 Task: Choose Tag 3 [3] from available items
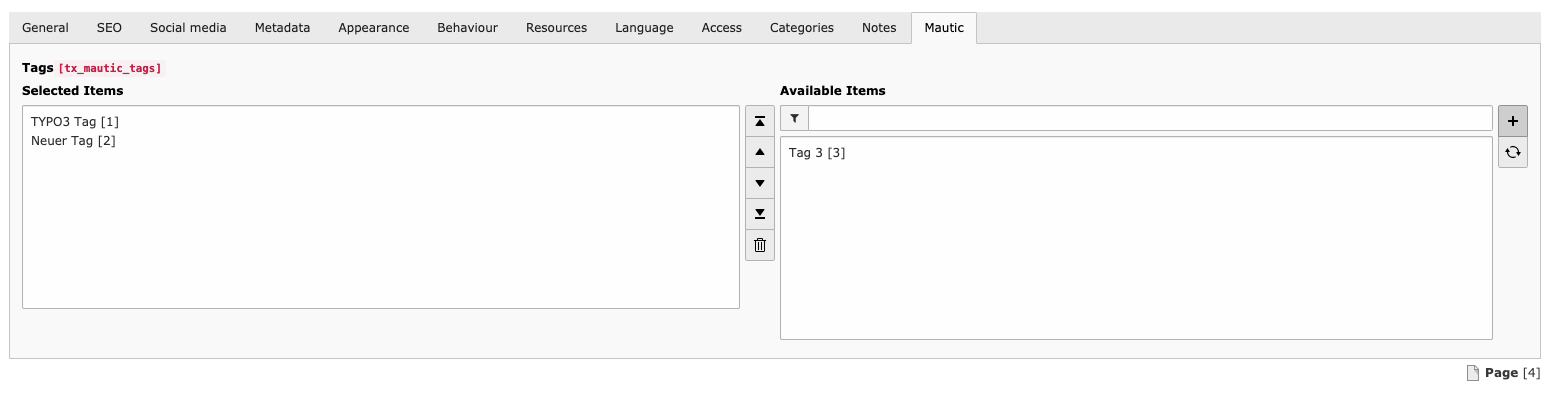click(x=817, y=153)
